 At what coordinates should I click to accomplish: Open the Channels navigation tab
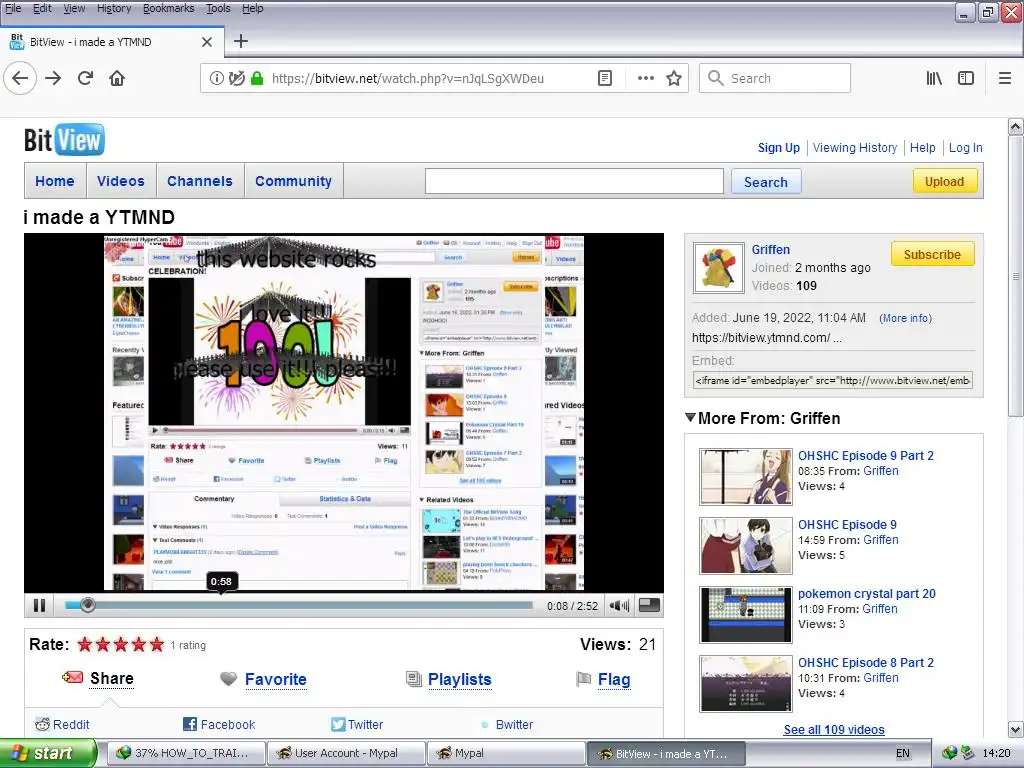(200, 181)
